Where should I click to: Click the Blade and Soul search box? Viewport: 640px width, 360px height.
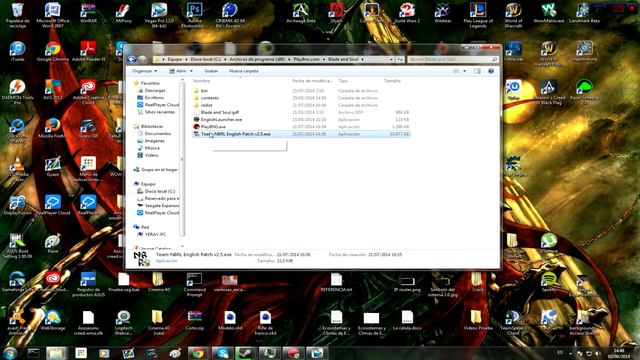pyautogui.click(x=453, y=60)
